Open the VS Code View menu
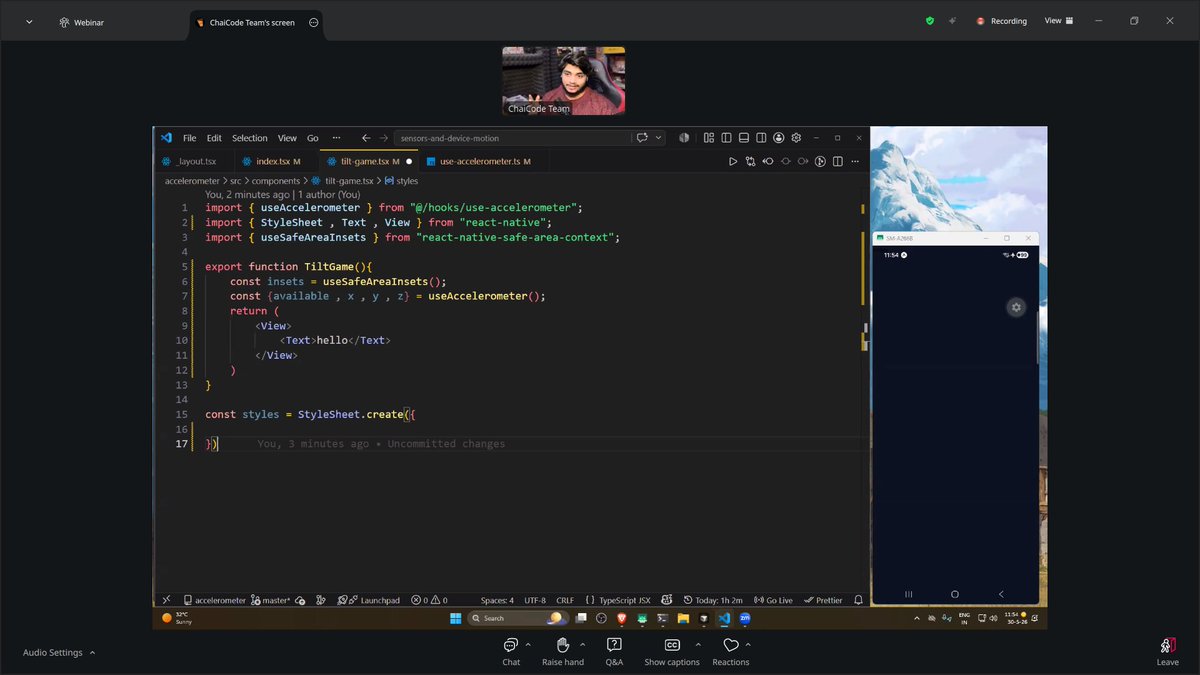Image resolution: width=1200 pixels, height=675 pixels. pos(287,138)
